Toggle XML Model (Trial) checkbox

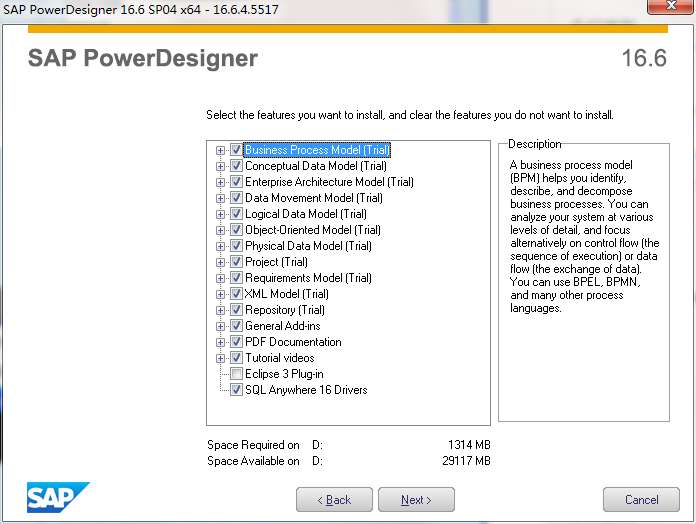[x=236, y=294]
